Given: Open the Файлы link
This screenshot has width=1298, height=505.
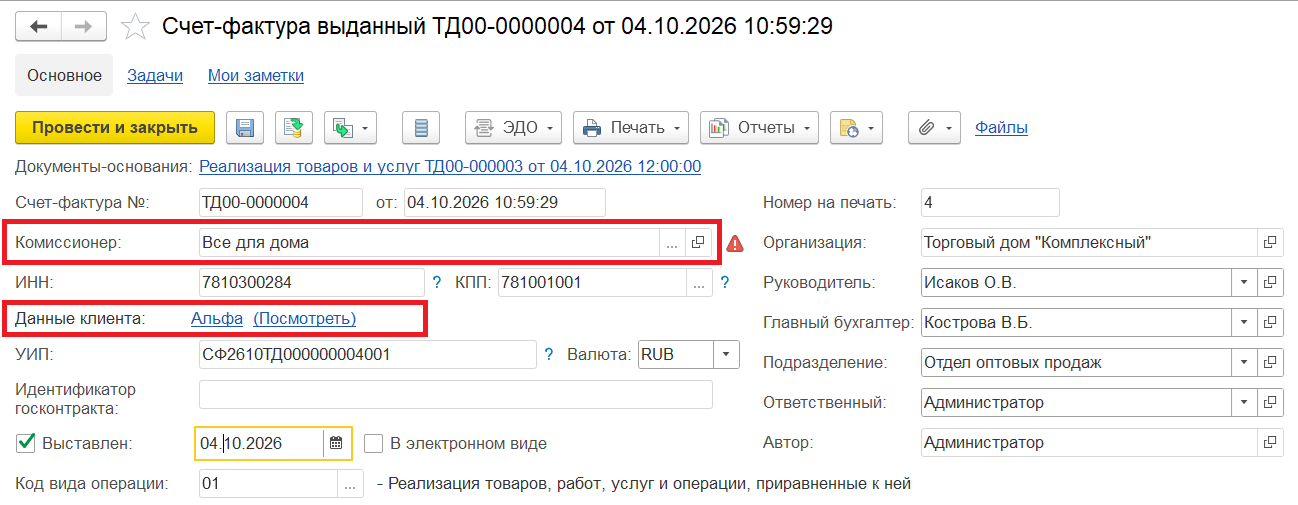Looking at the screenshot, I should point(1001,127).
